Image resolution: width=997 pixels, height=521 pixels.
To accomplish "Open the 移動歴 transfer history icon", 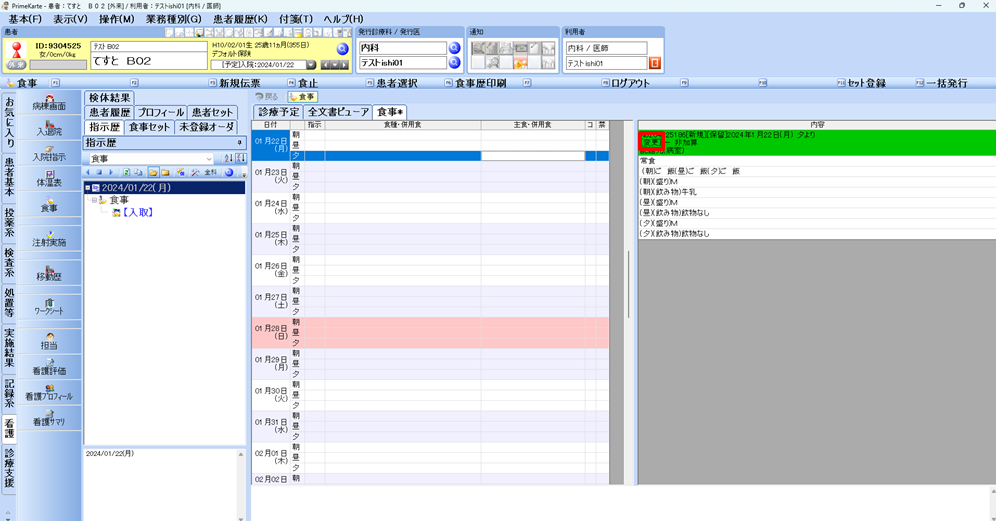I will pyautogui.click(x=49, y=274).
